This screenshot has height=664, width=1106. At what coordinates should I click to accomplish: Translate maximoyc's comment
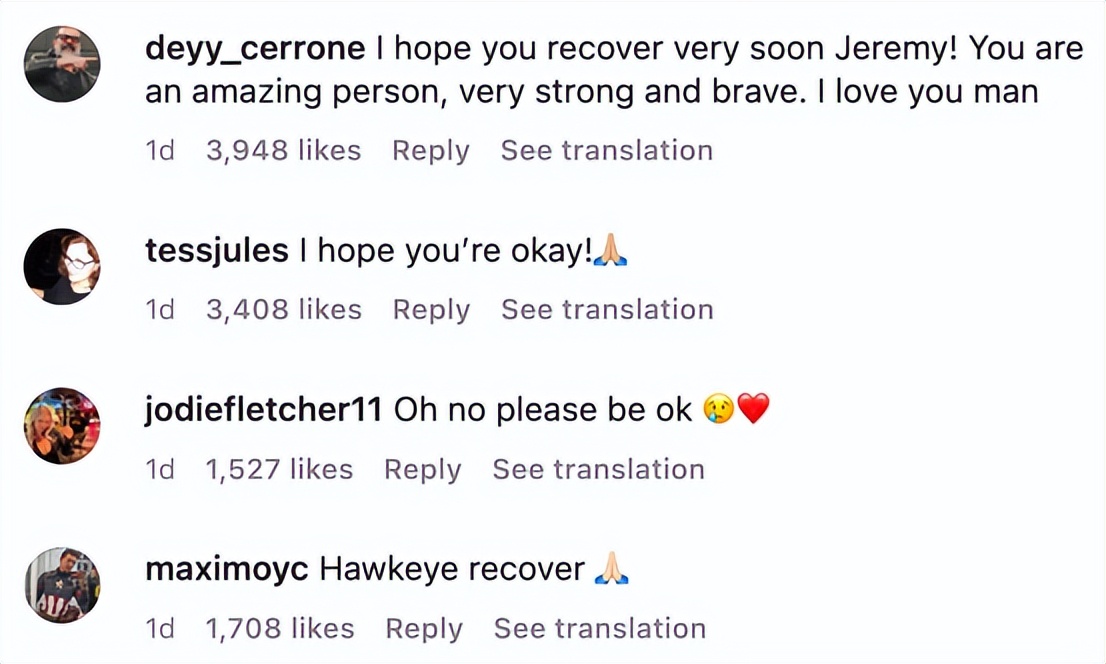600,629
